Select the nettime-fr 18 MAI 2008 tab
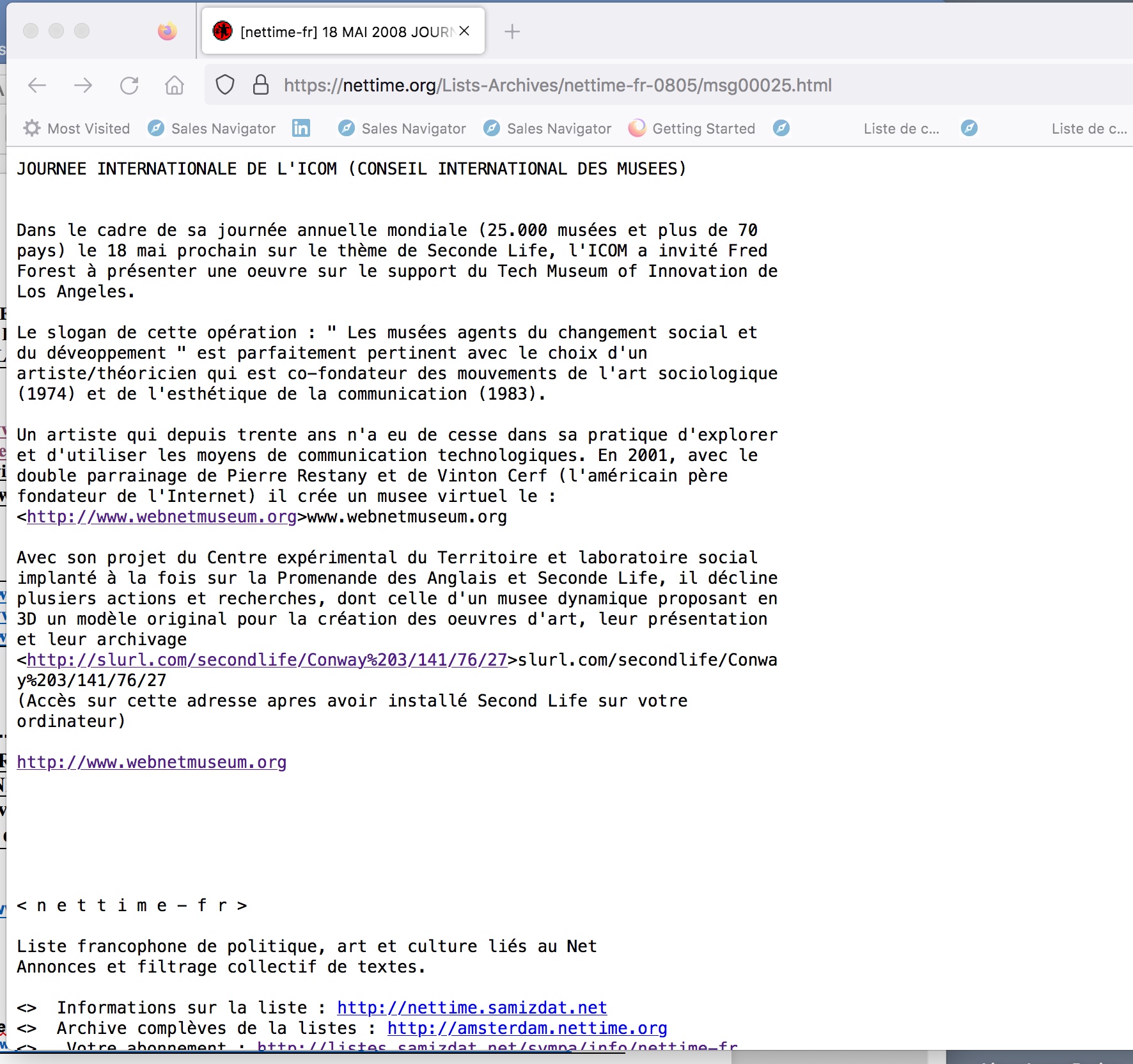Image resolution: width=1133 pixels, height=1064 pixels. [343, 31]
